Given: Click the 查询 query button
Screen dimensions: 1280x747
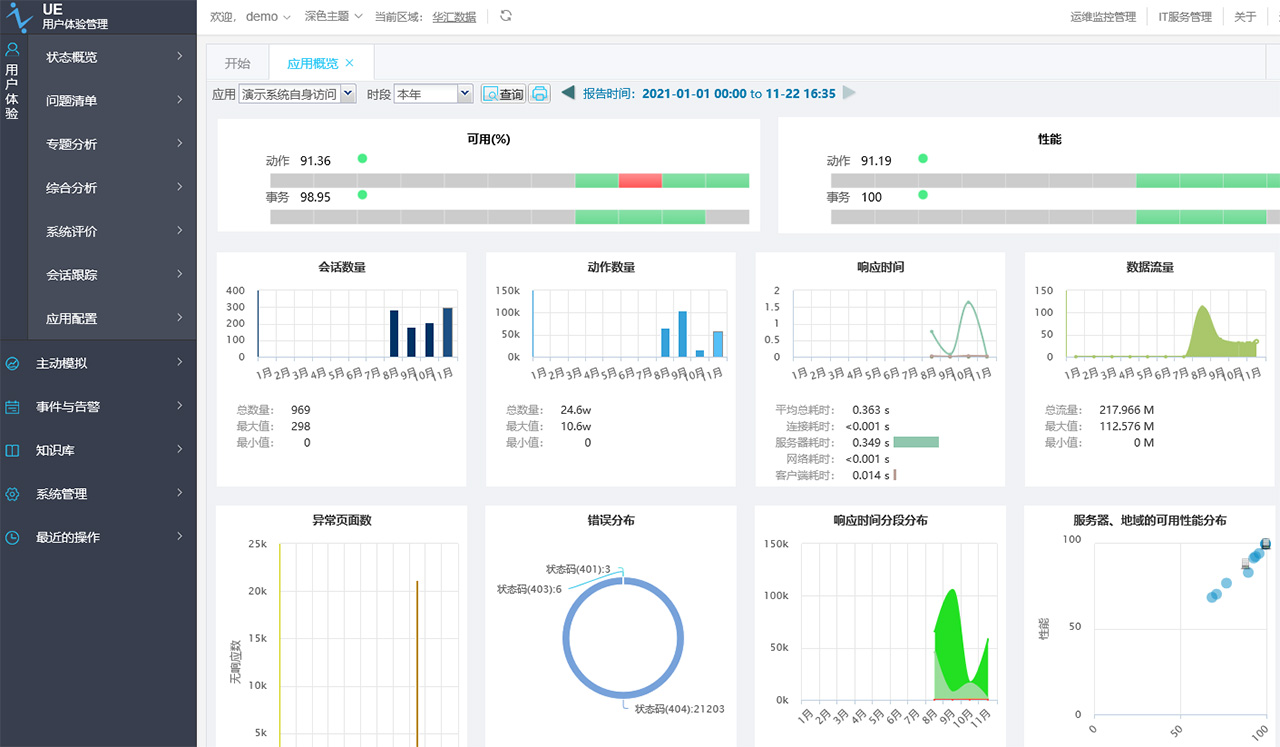Looking at the screenshot, I should point(504,94).
